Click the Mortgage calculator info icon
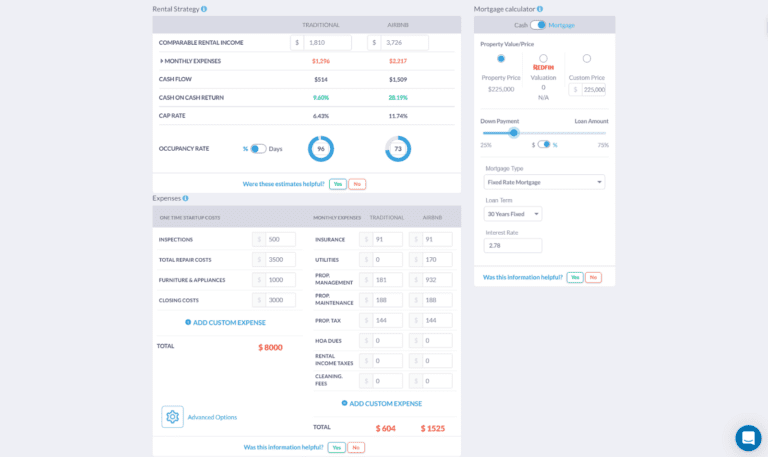The width and height of the screenshot is (768, 457). tap(539, 9)
